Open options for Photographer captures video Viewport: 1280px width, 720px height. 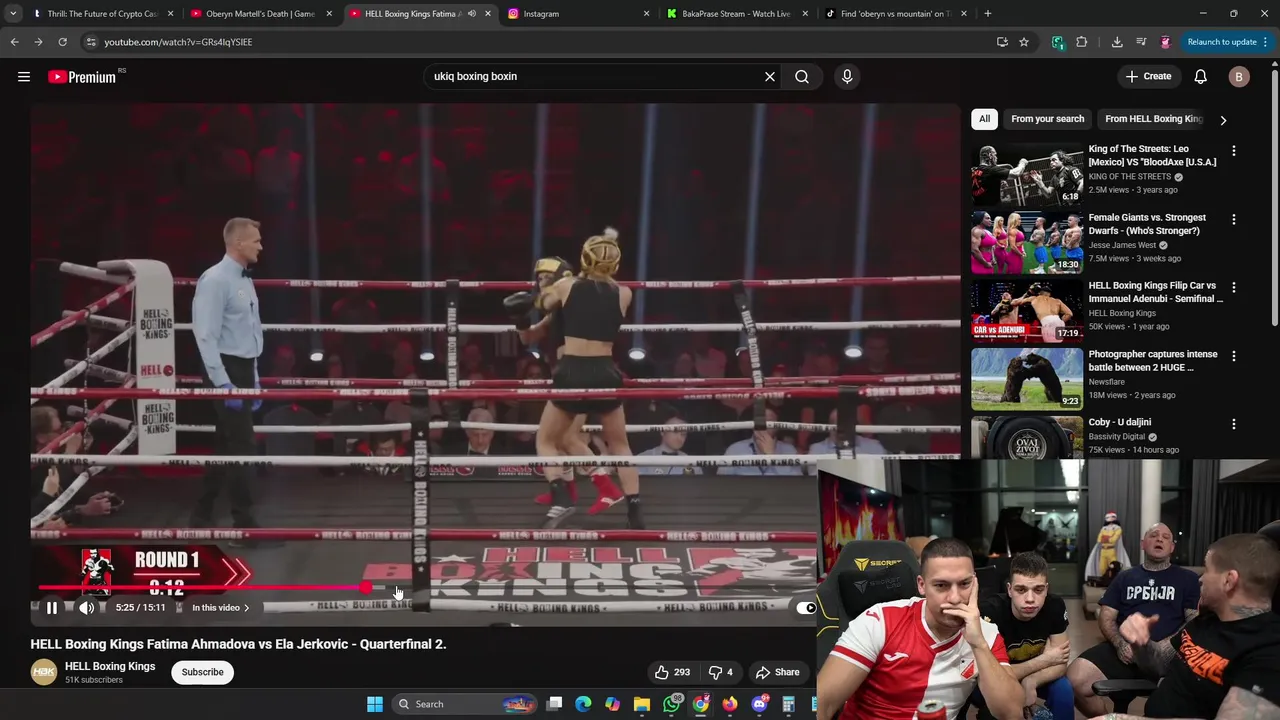tap(1233, 356)
